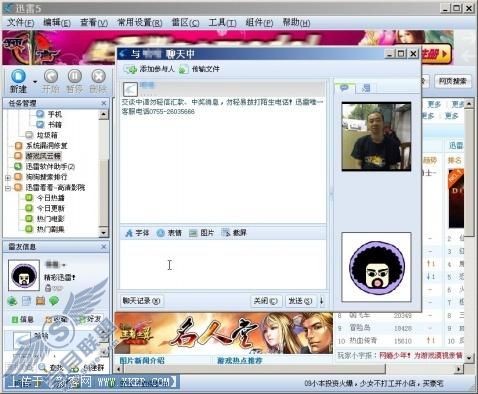The image size is (478, 394).
Task: Click into the chat message input box
Action: (223, 265)
